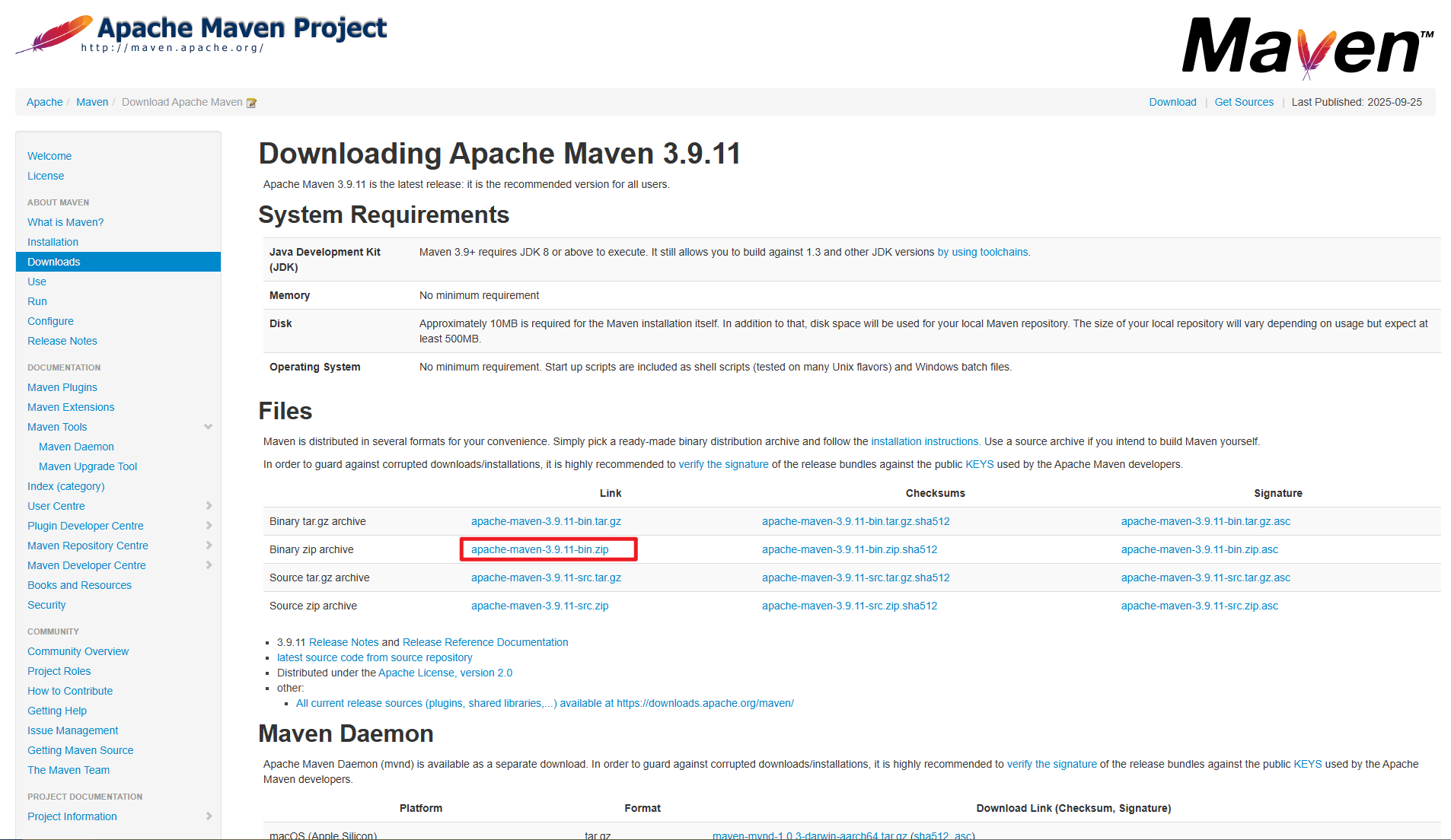Expand the User Centre sidebar section
This screenshot has height=840, width=1451.
[x=208, y=505]
